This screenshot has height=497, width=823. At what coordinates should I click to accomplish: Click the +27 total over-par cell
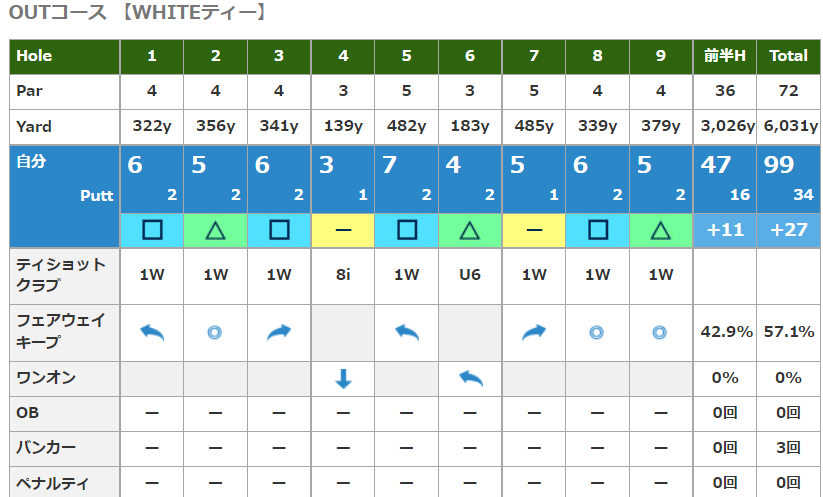click(x=788, y=230)
